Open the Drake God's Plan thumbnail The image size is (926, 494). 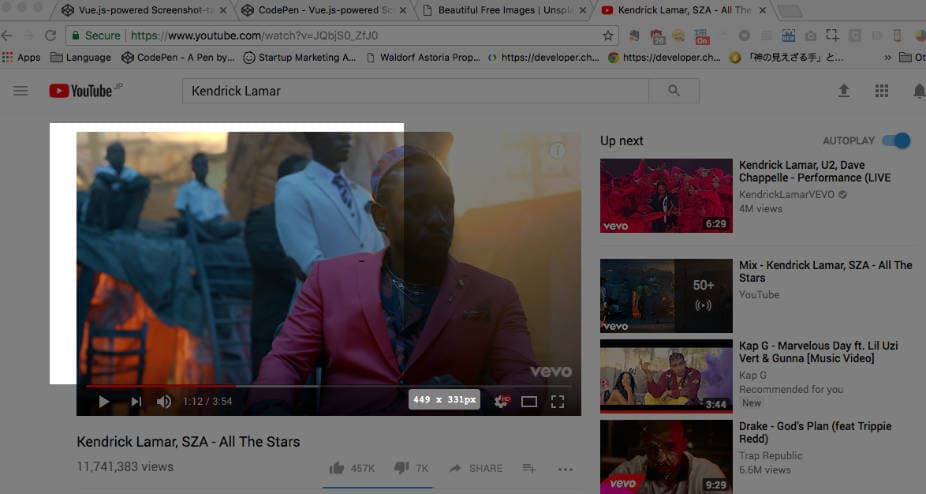click(x=666, y=457)
